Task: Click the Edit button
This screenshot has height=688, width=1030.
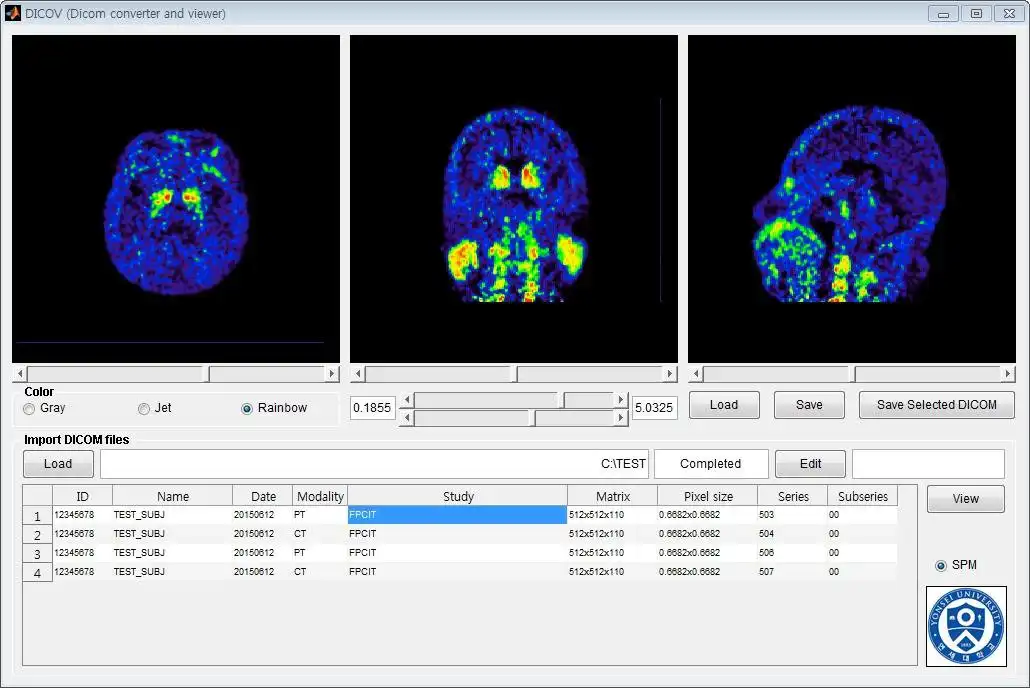Action: tap(810, 464)
